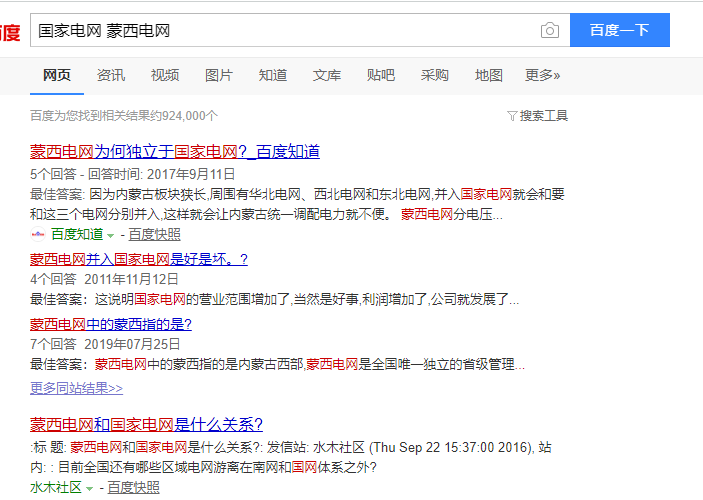Screen dimensions: 703x500
Task: Click snippet 最佳答案: 蒙西电网中的蒙西指的是内蒙古西部
Action: tap(277, 364)
